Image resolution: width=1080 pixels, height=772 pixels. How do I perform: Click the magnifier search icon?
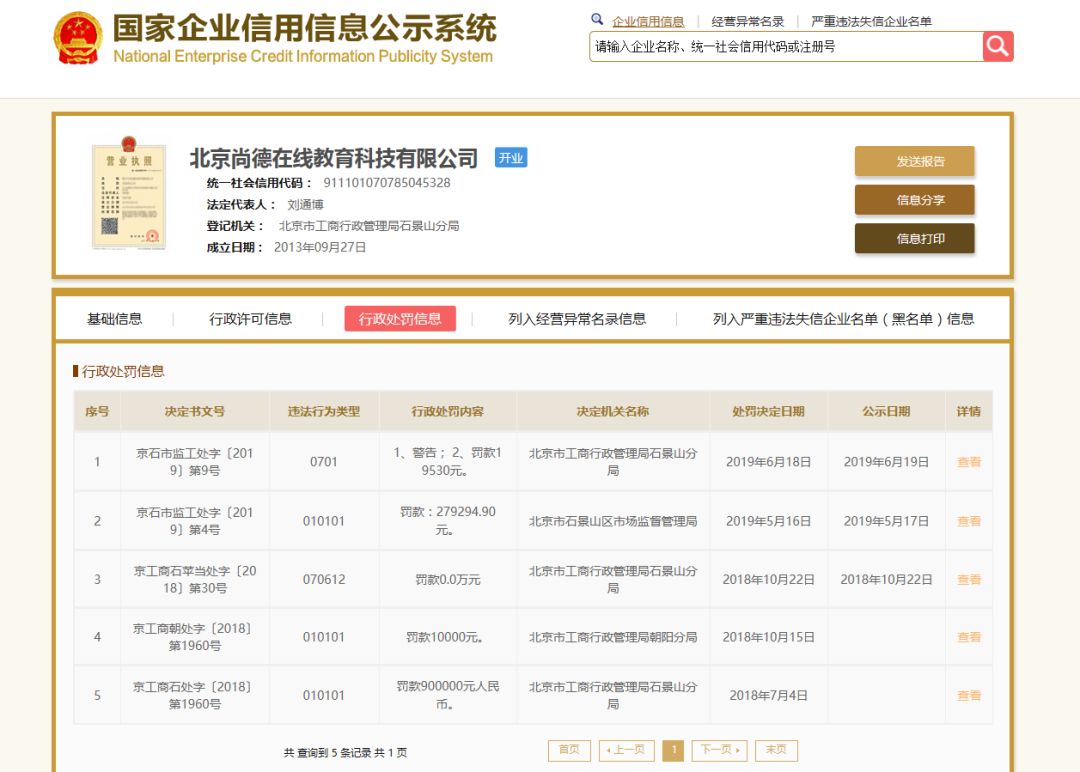(x=997, y=46)
